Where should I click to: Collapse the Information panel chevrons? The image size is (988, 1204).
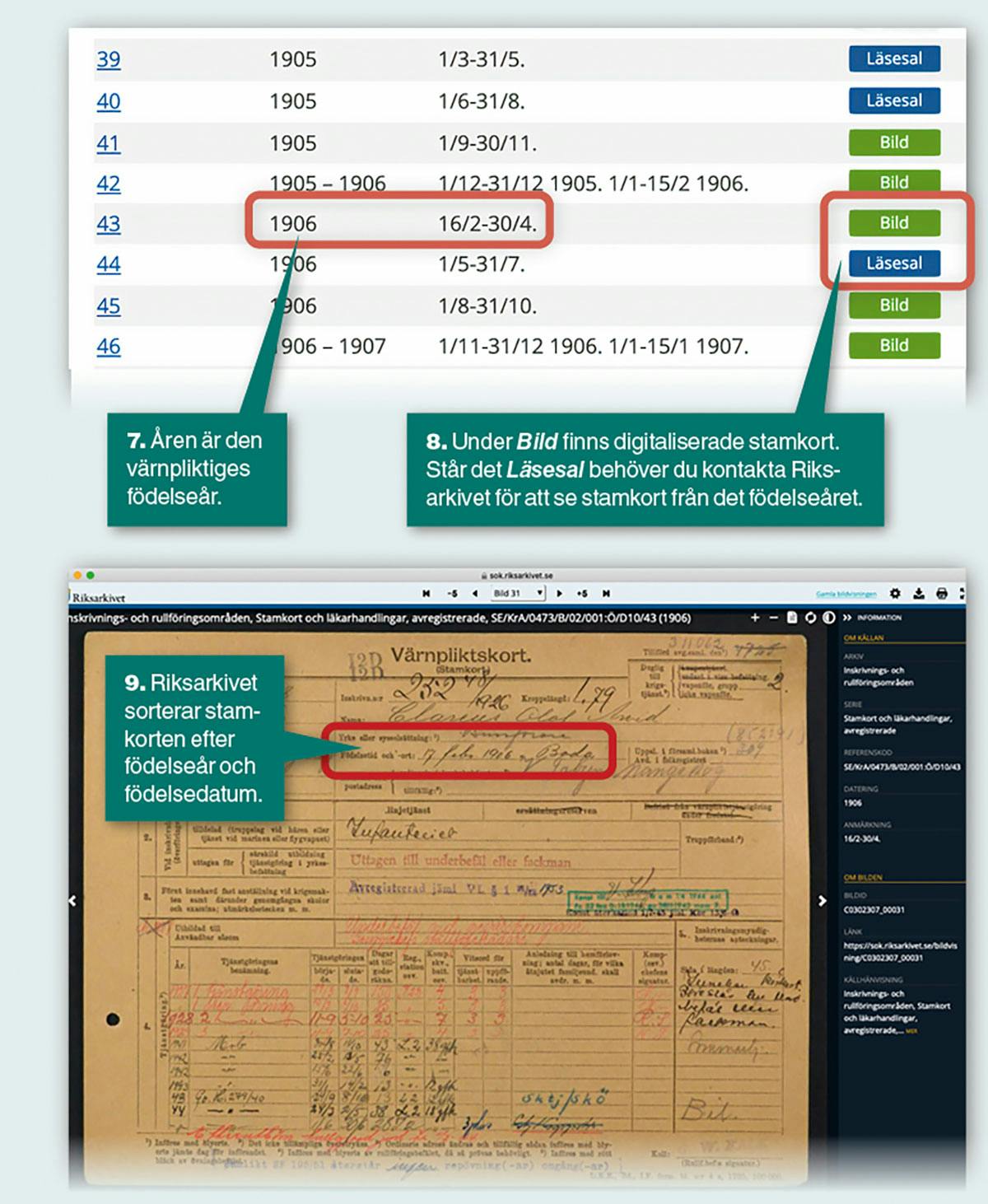coord(847,618)
